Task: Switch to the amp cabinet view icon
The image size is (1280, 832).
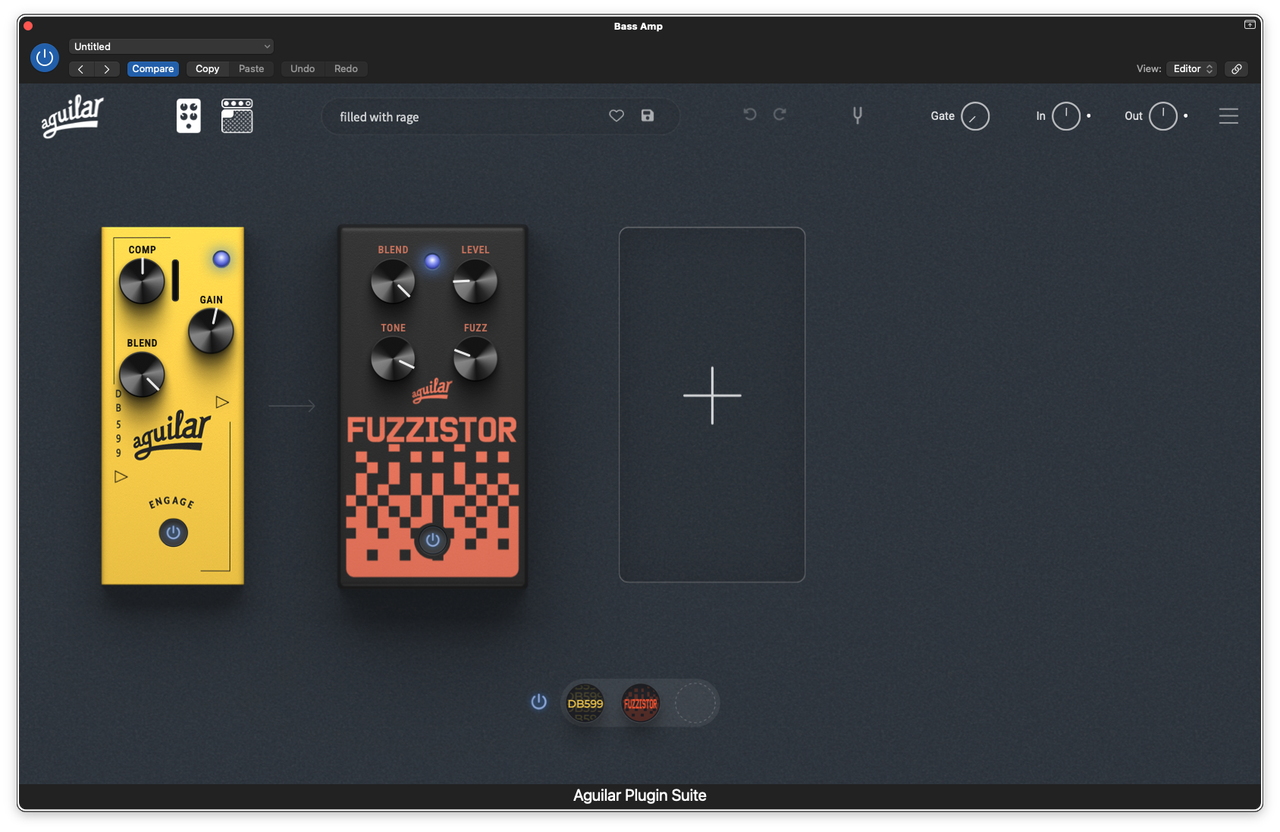Action: (x=237, y=116)
